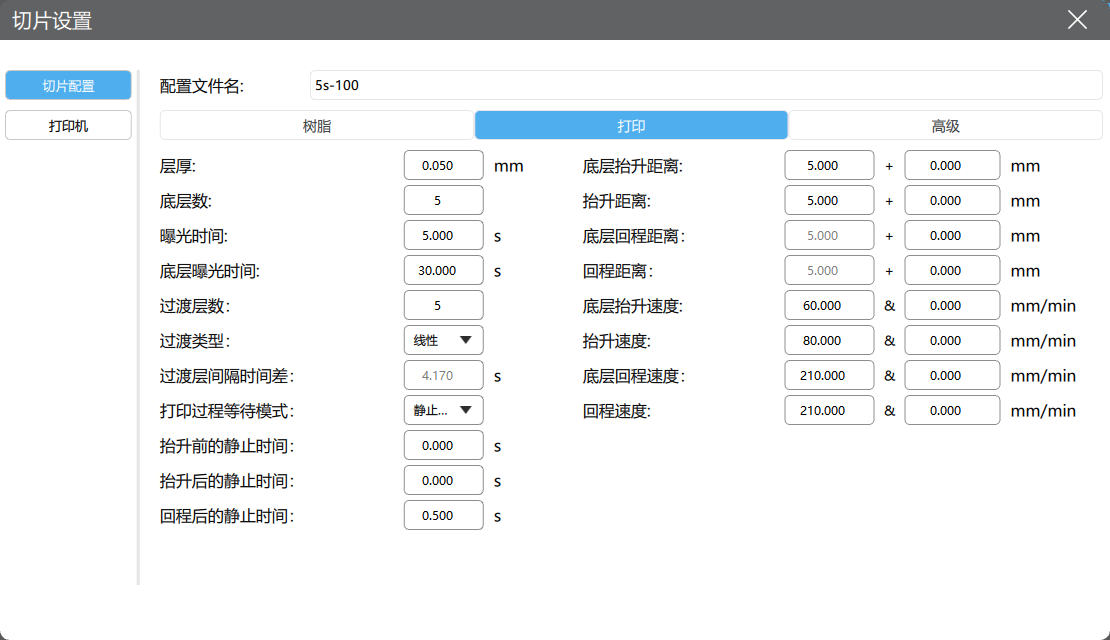
Task: Open the 打印过程等待模式 dropdown
Action: [443, 410]
